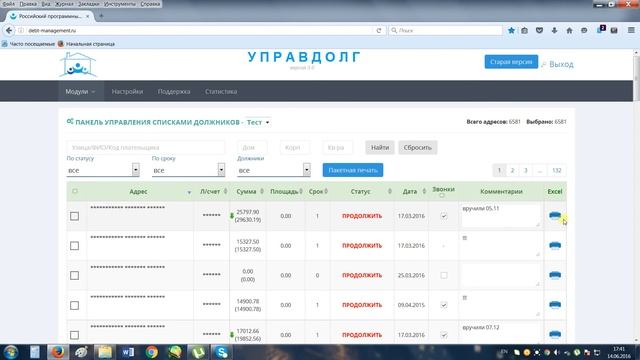
Task: Open new browser tab with plus
Action: click(x=101, y=16)
